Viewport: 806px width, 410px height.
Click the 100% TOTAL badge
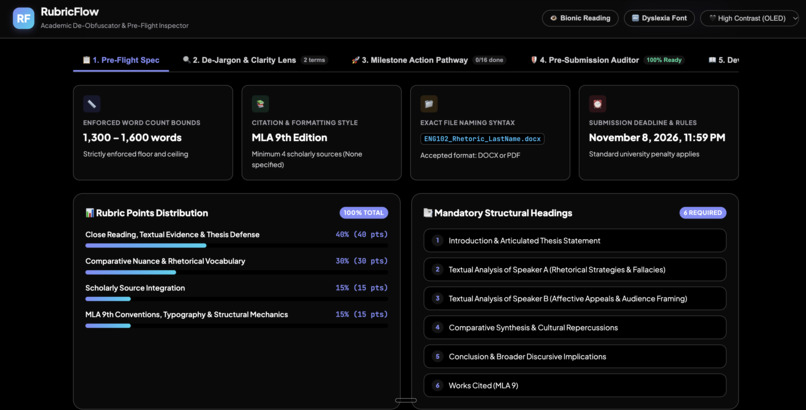tap(363, 213)
